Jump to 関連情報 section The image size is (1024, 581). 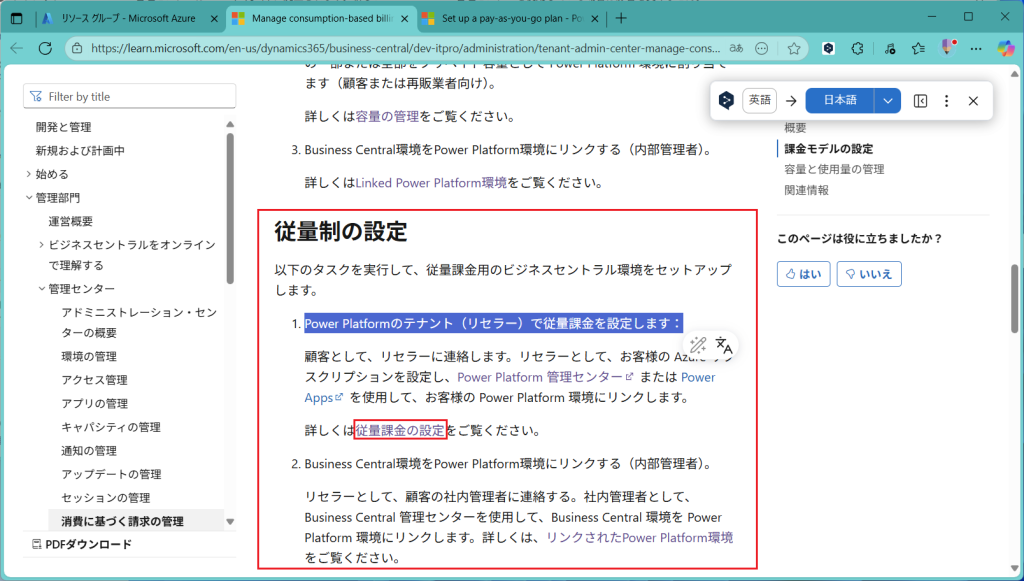[807, 190]
